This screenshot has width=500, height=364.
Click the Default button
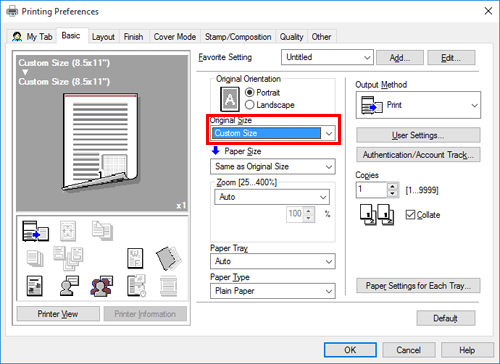pyautogui.click(x=446, y=318)
